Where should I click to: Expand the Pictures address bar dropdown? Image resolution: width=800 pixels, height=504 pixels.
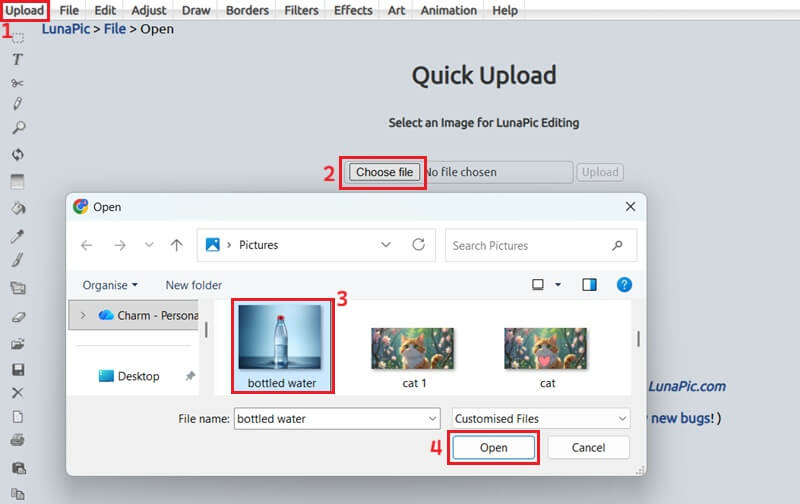coord(386,245)
